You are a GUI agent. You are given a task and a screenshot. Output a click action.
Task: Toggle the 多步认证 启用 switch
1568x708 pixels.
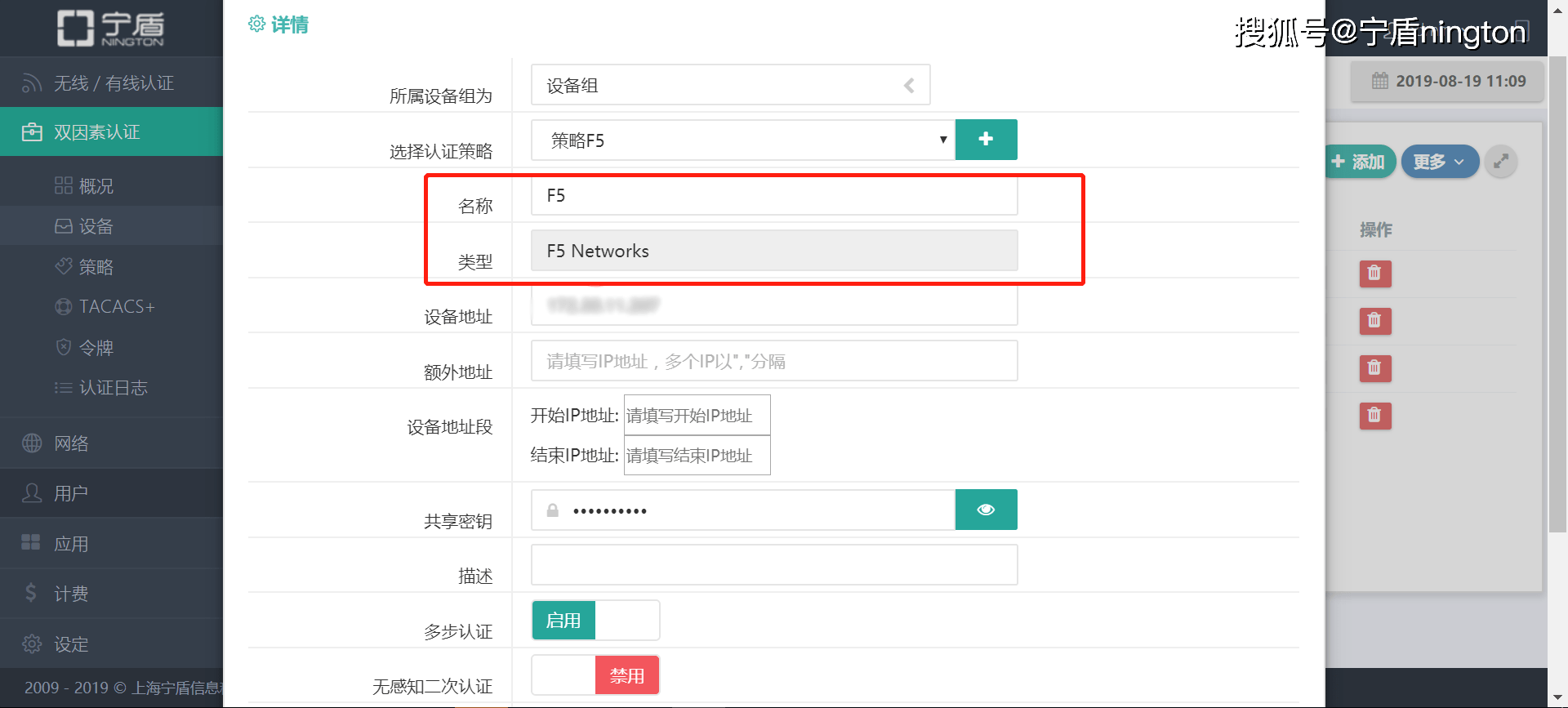click(x=595, y=621)
